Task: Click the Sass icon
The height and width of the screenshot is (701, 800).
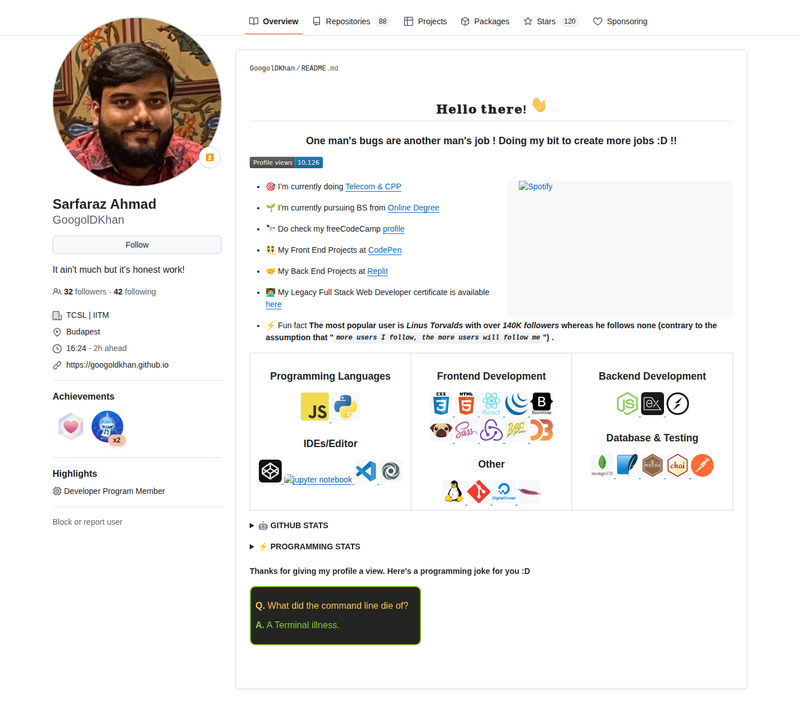Action: coord(466,430)
